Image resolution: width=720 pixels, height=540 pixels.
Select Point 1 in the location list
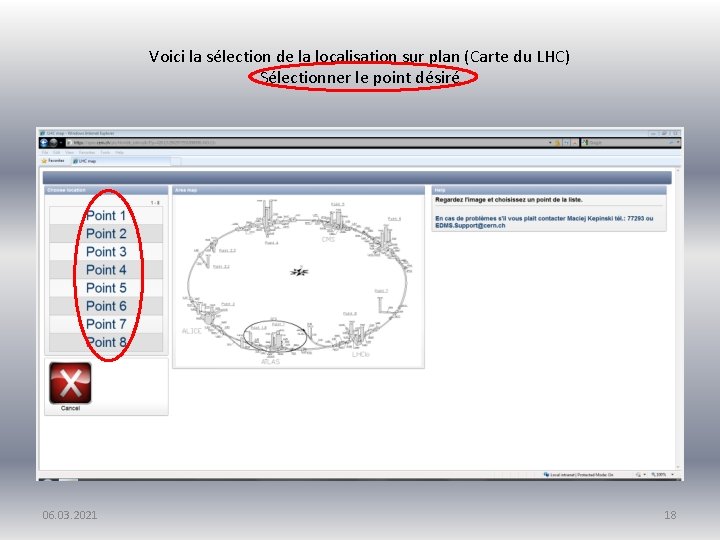tap(106, 215)
